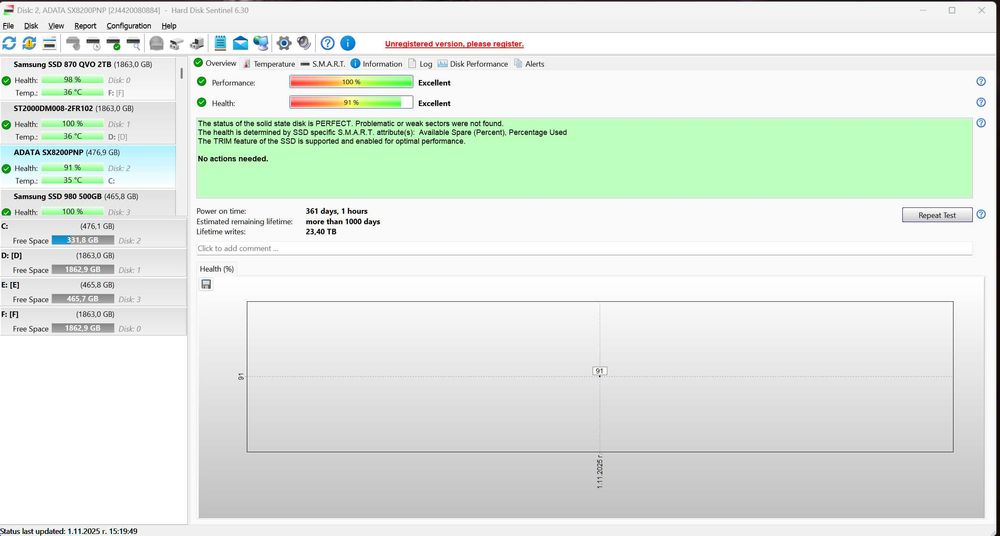
Task: Click in the 'Click to add comment' field
Action: click(584, 248)
